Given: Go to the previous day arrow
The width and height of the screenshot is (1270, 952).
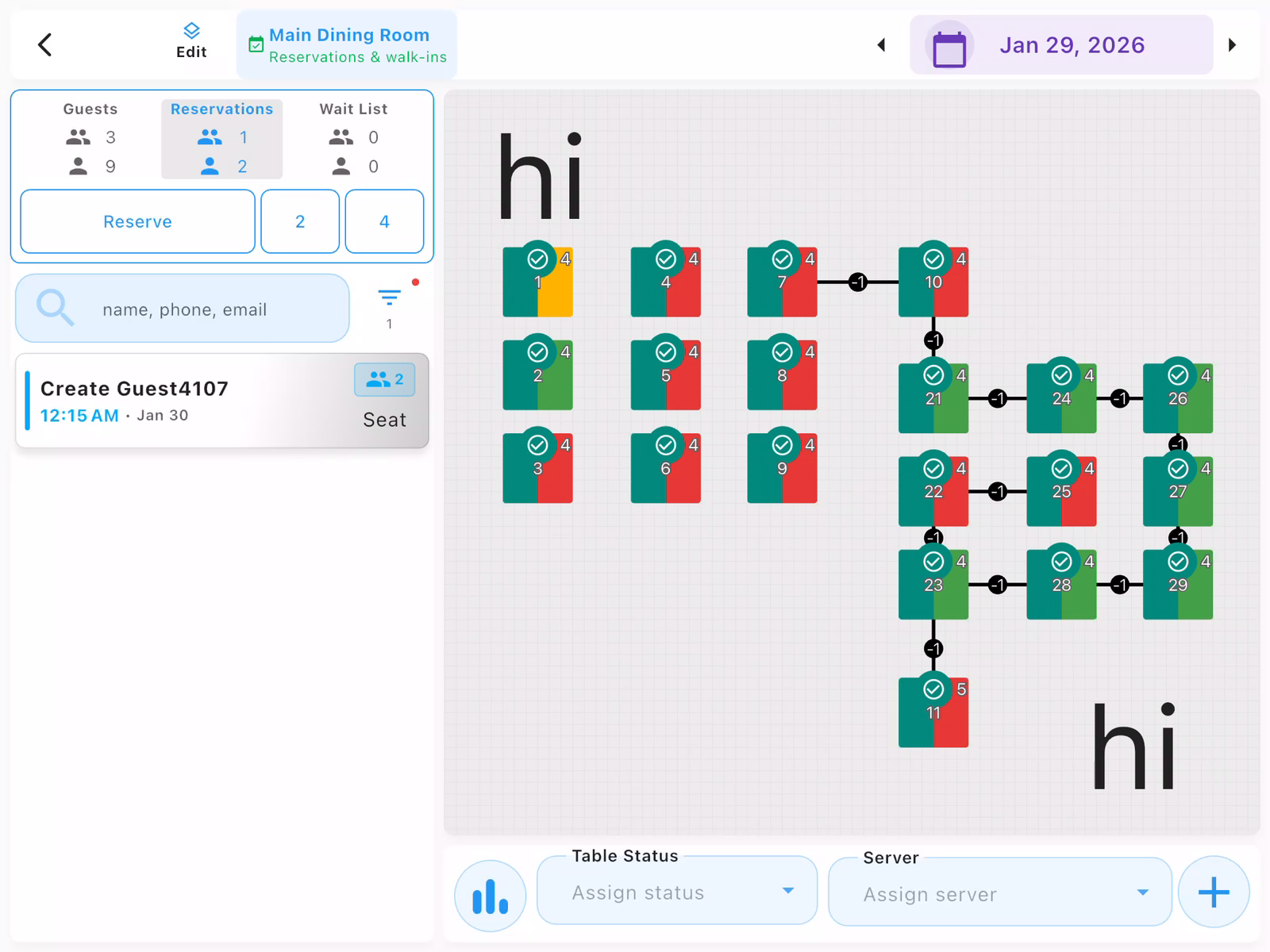Looking at the screenshot, I should click(881, 45).
